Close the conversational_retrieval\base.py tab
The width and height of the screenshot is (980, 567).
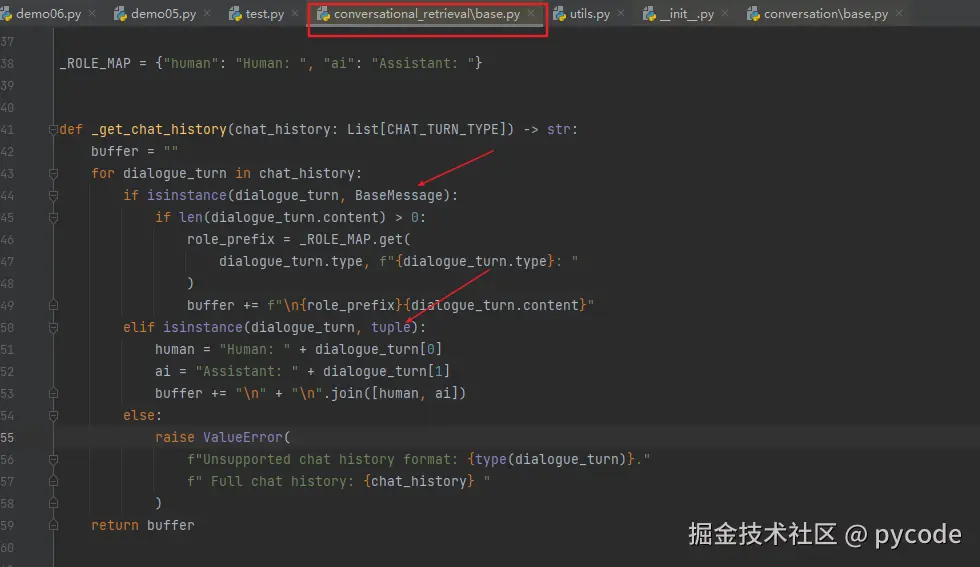tap(531, 13)
